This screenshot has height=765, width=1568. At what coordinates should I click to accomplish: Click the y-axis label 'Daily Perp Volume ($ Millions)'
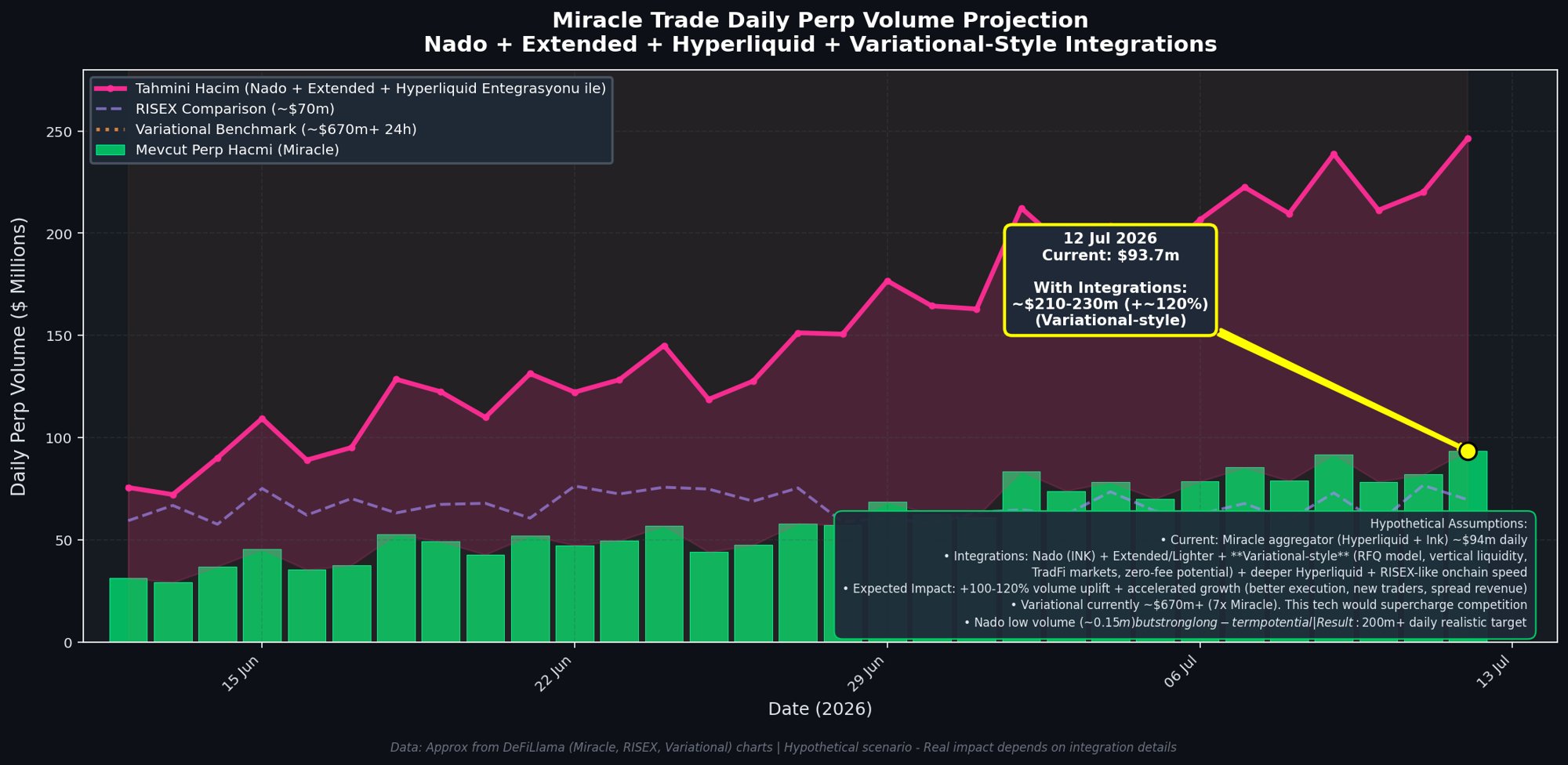click(19, 357)
